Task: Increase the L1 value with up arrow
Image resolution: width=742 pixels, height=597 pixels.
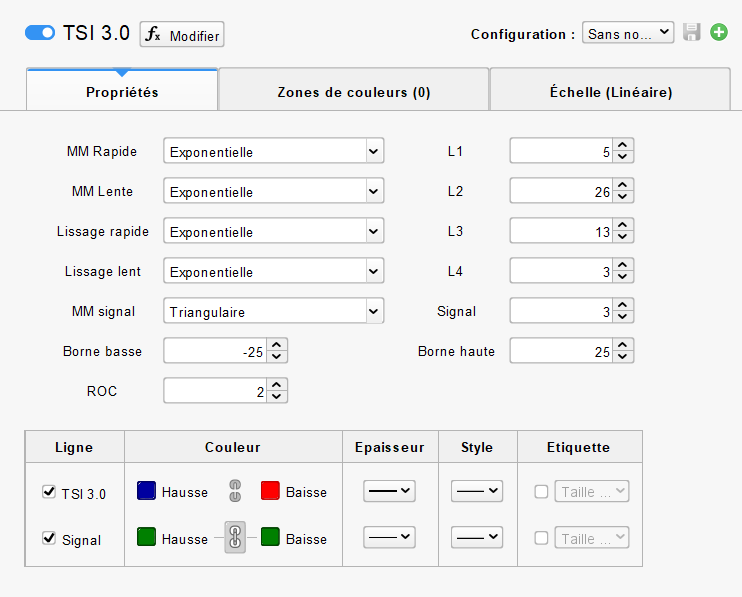Action: [624, 147]
